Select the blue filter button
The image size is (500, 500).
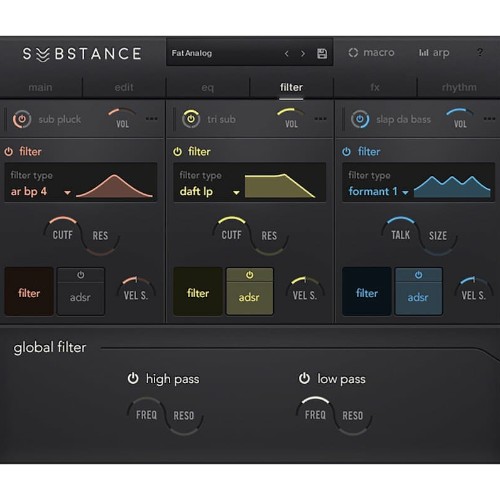[367, 292]
